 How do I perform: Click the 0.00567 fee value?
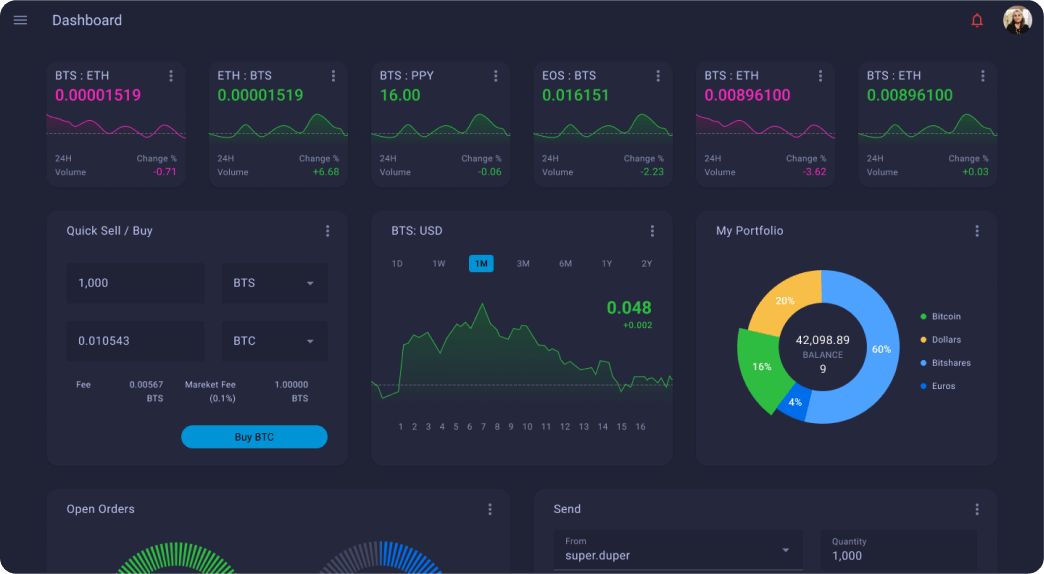(x=146, y=385)
